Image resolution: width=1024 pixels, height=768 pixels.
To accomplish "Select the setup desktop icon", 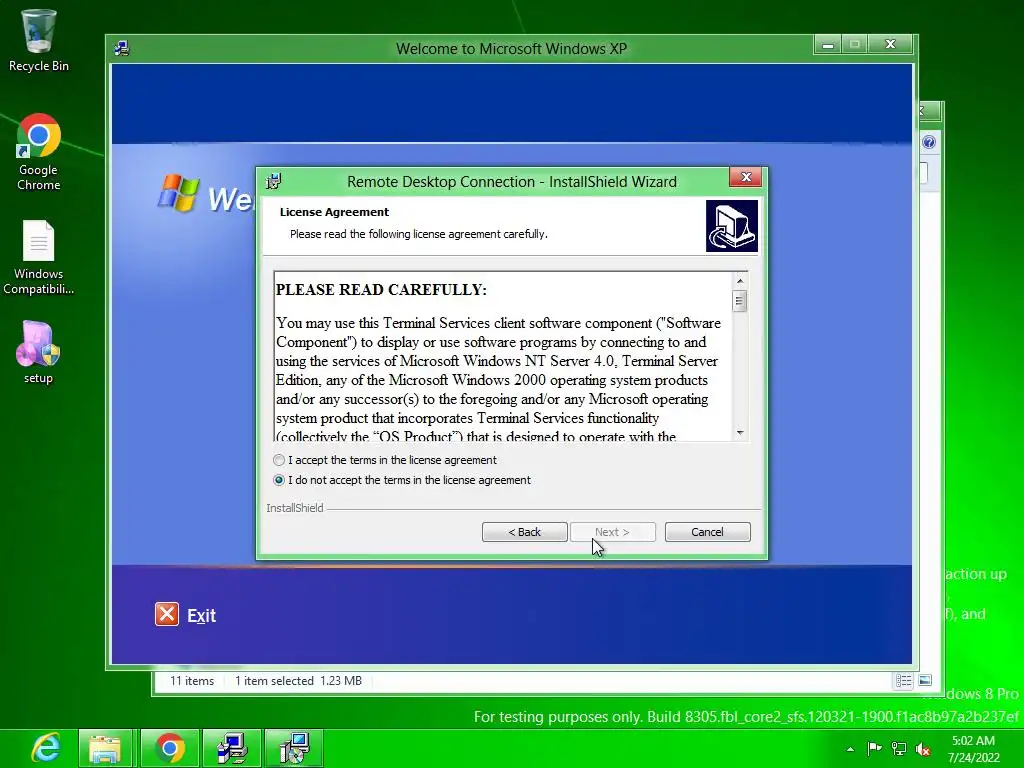I will [x=39, y=353].
